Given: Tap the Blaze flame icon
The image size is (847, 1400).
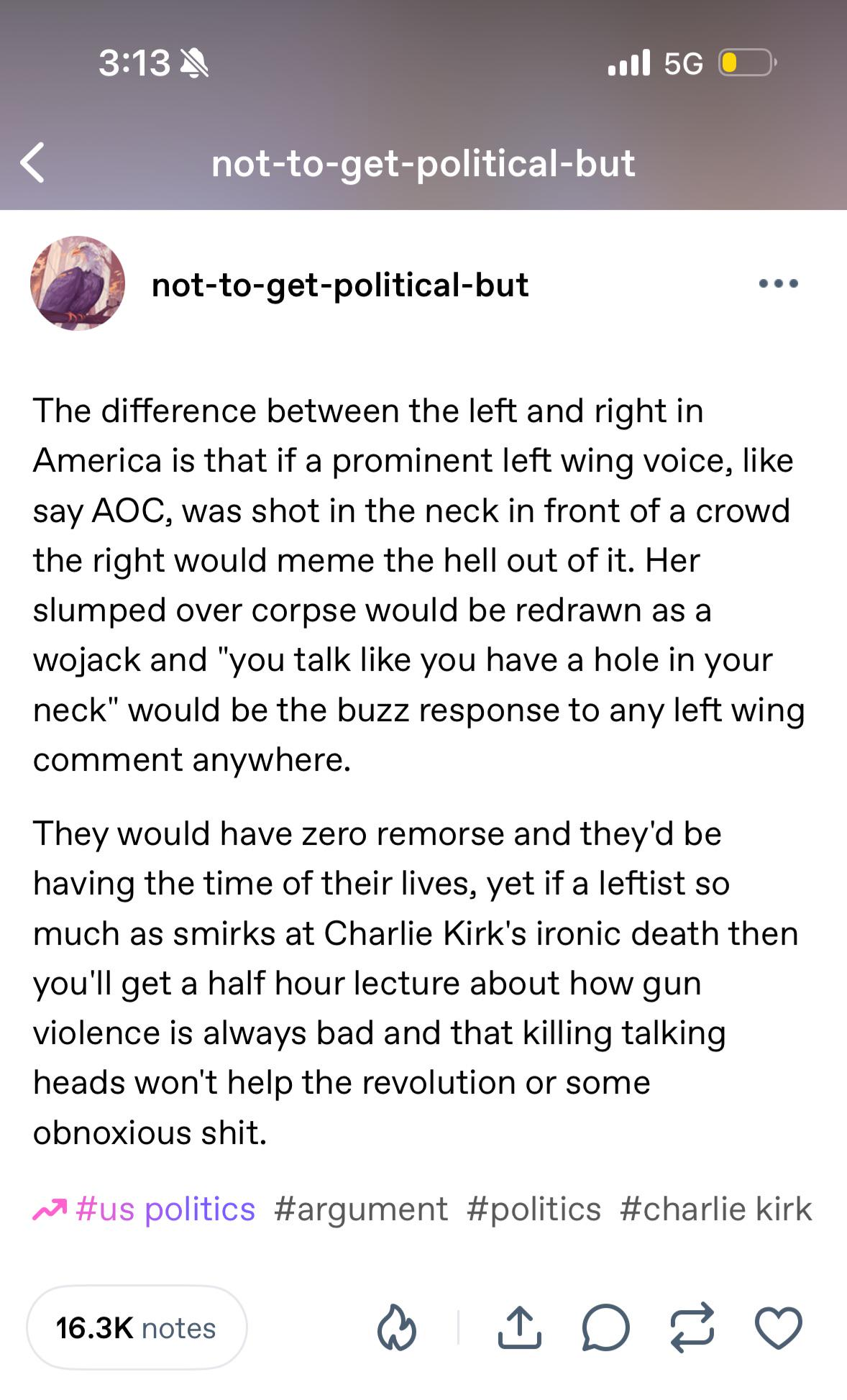Looking at the screenshot, I should tap(397, 1327).
